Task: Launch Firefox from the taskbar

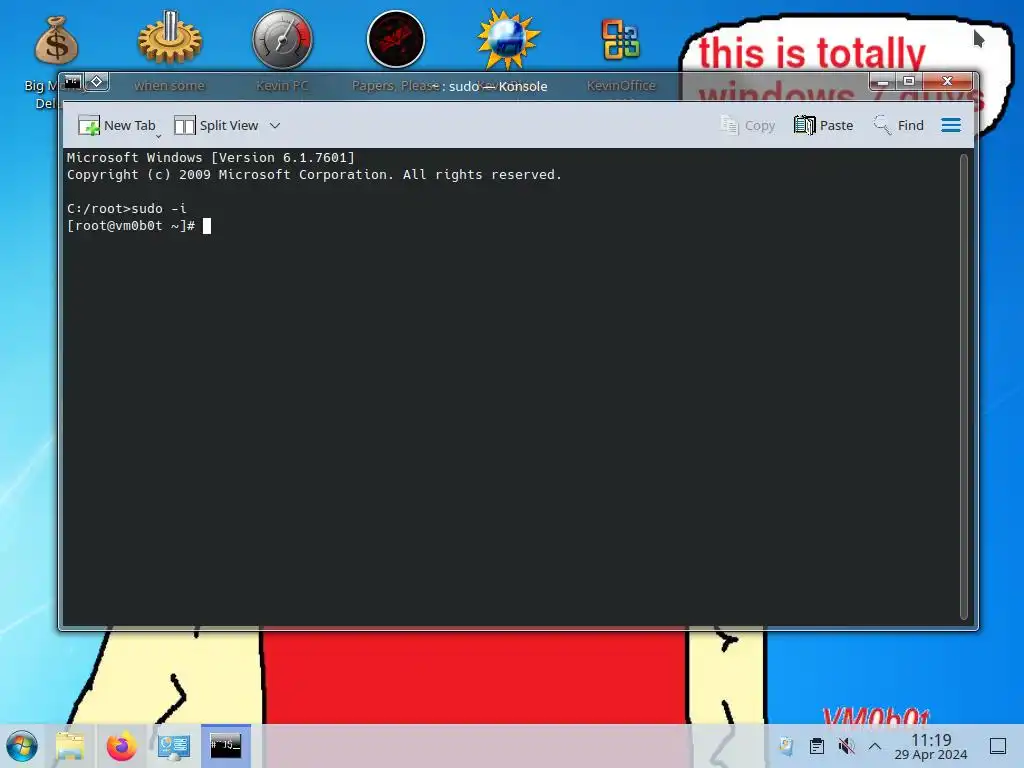Action: tap(121, 746)
